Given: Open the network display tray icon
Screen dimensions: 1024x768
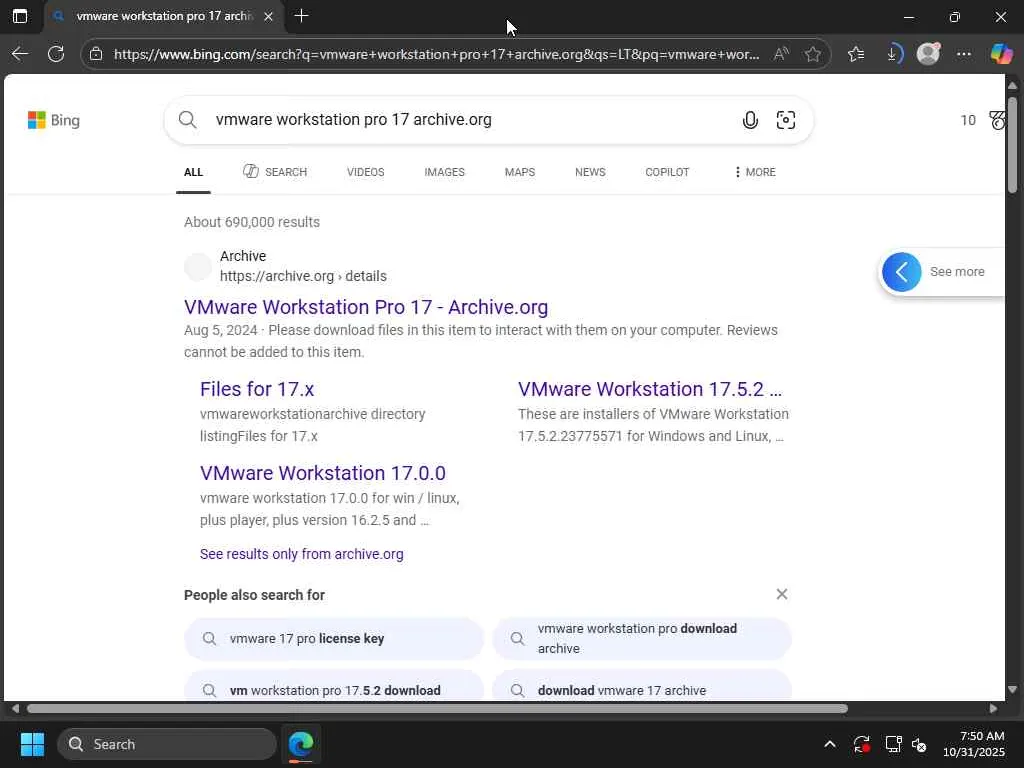Looking at the screenshot, I should point(893,744).
